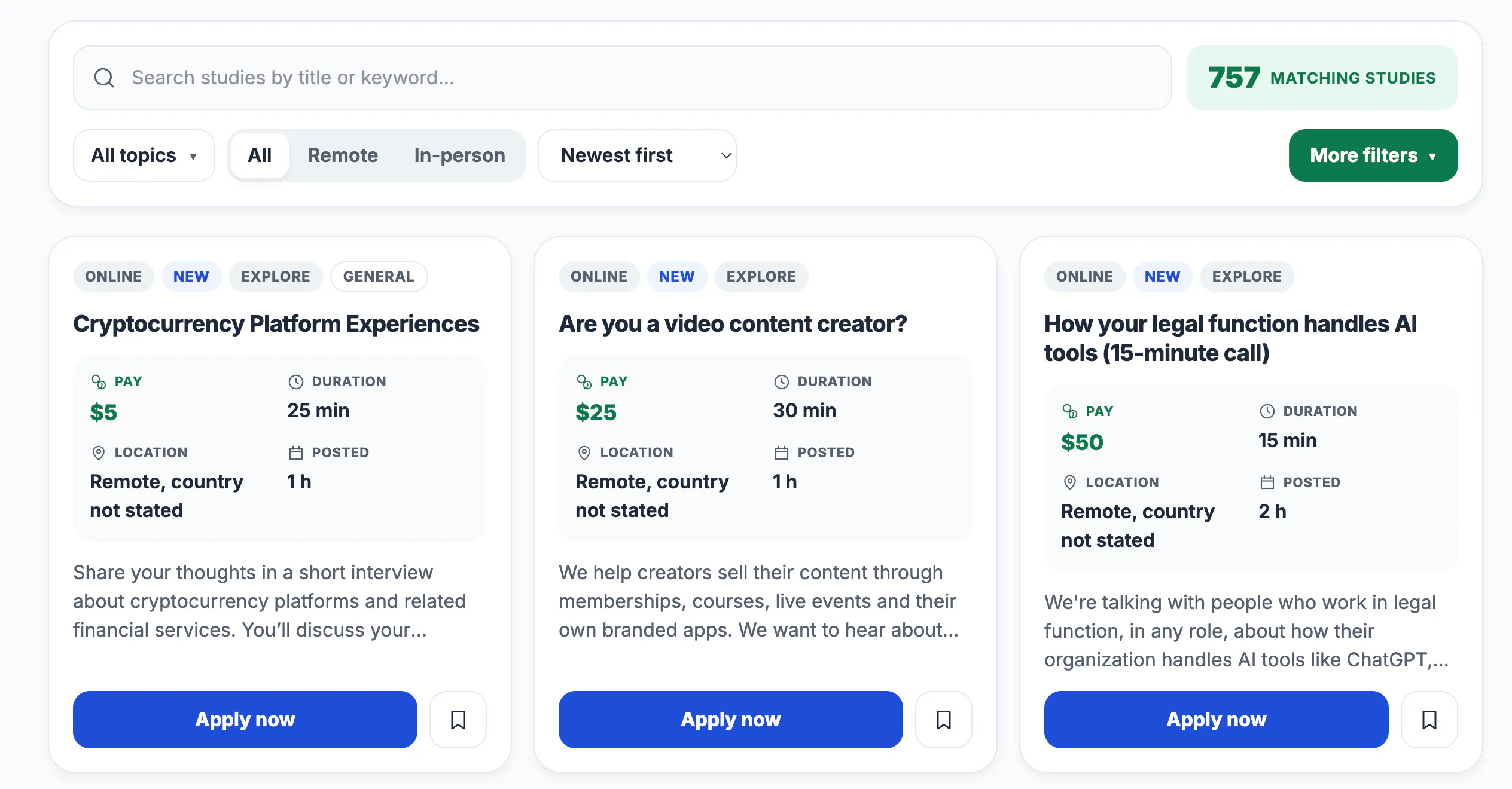
Task: Click the location pin in Cryptocurrency card
Action: (99, 452)
